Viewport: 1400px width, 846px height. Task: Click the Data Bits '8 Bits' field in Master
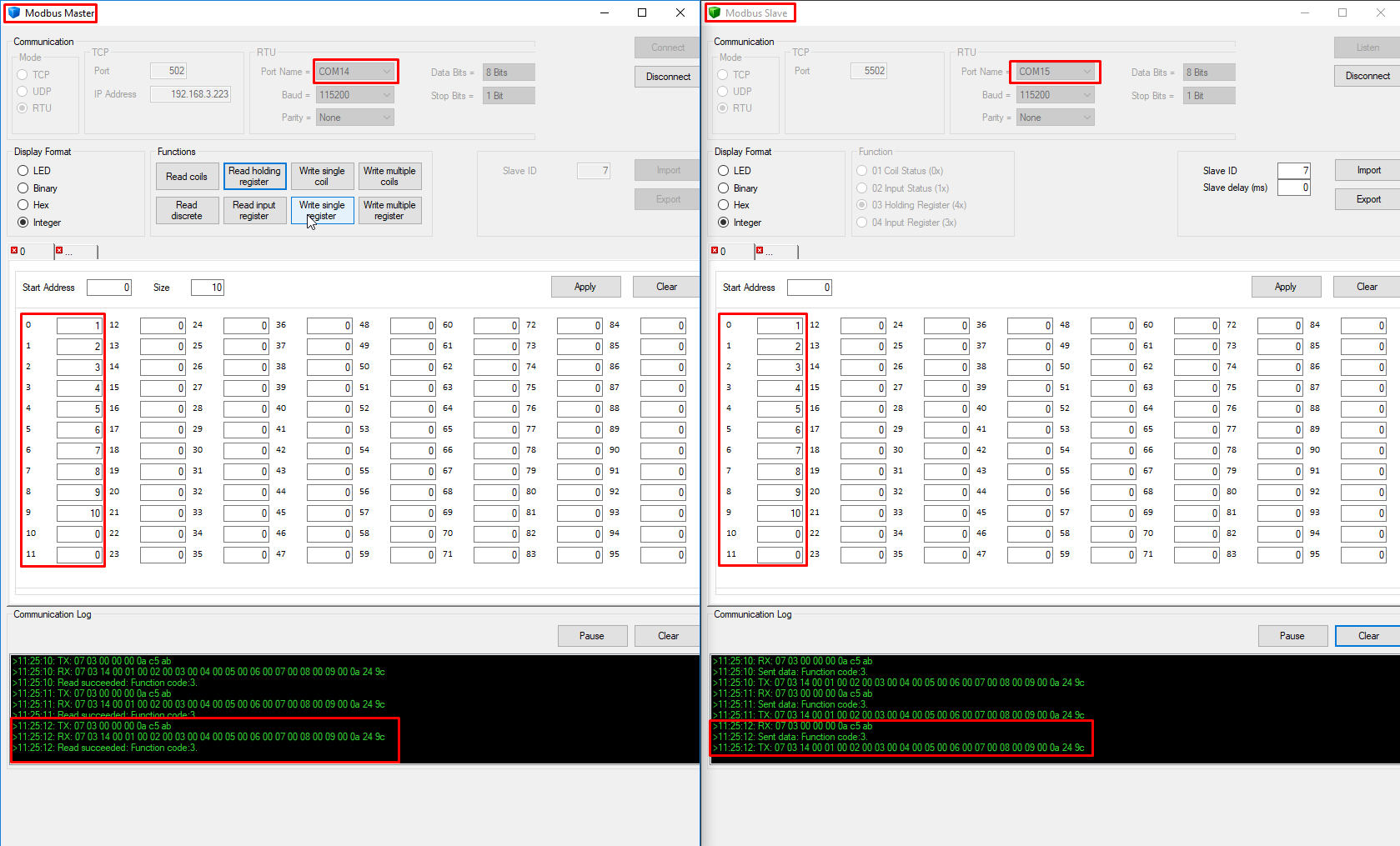click(509, 73)
